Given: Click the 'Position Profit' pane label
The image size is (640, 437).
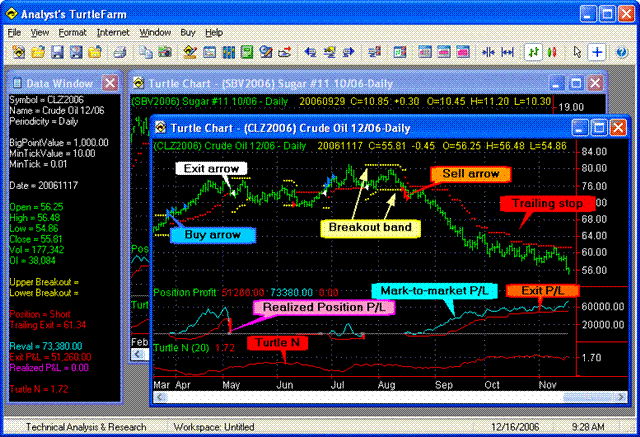Looking at the screenshot, I should (x=184, y=293).
